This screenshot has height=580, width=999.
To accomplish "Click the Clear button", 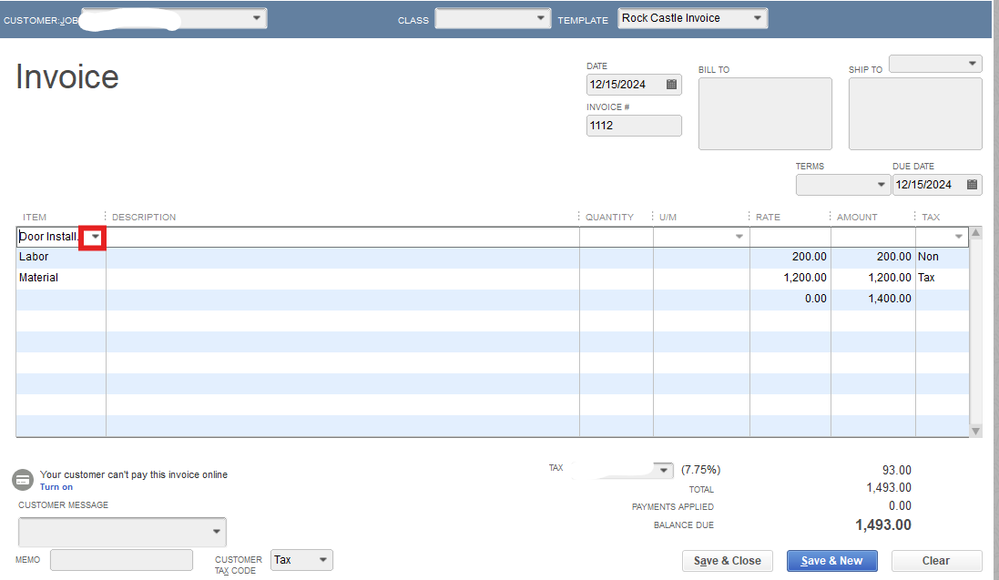I will [936, 561].
